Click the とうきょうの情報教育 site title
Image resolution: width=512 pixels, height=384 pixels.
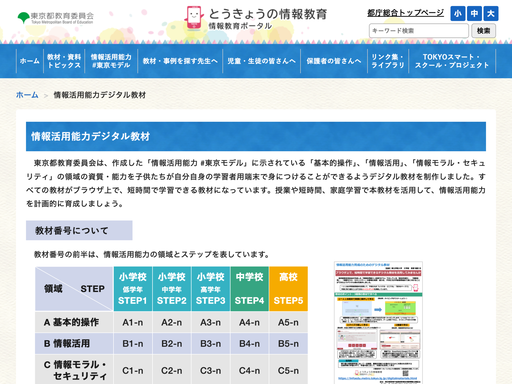pos(268,14)
